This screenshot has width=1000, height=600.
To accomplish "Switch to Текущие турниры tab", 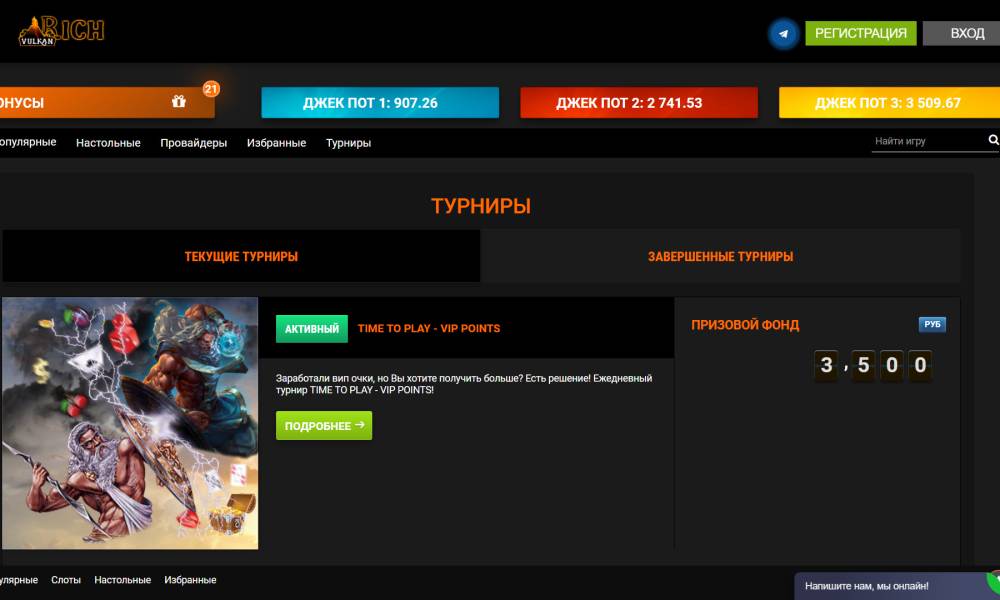I will (241, 256).
